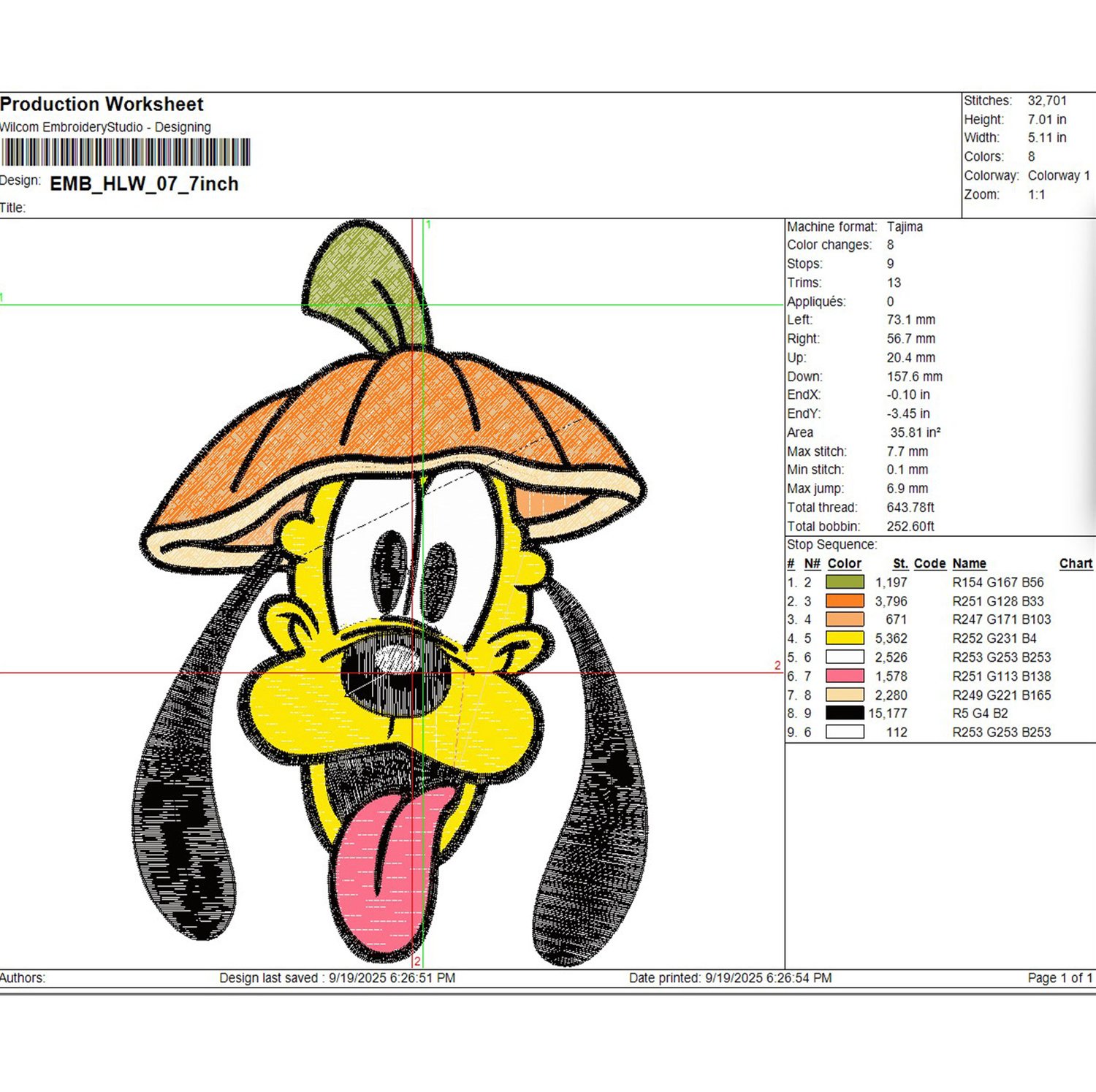Select the Min stitch value "0.1 mm"

[x=907, y=470]
